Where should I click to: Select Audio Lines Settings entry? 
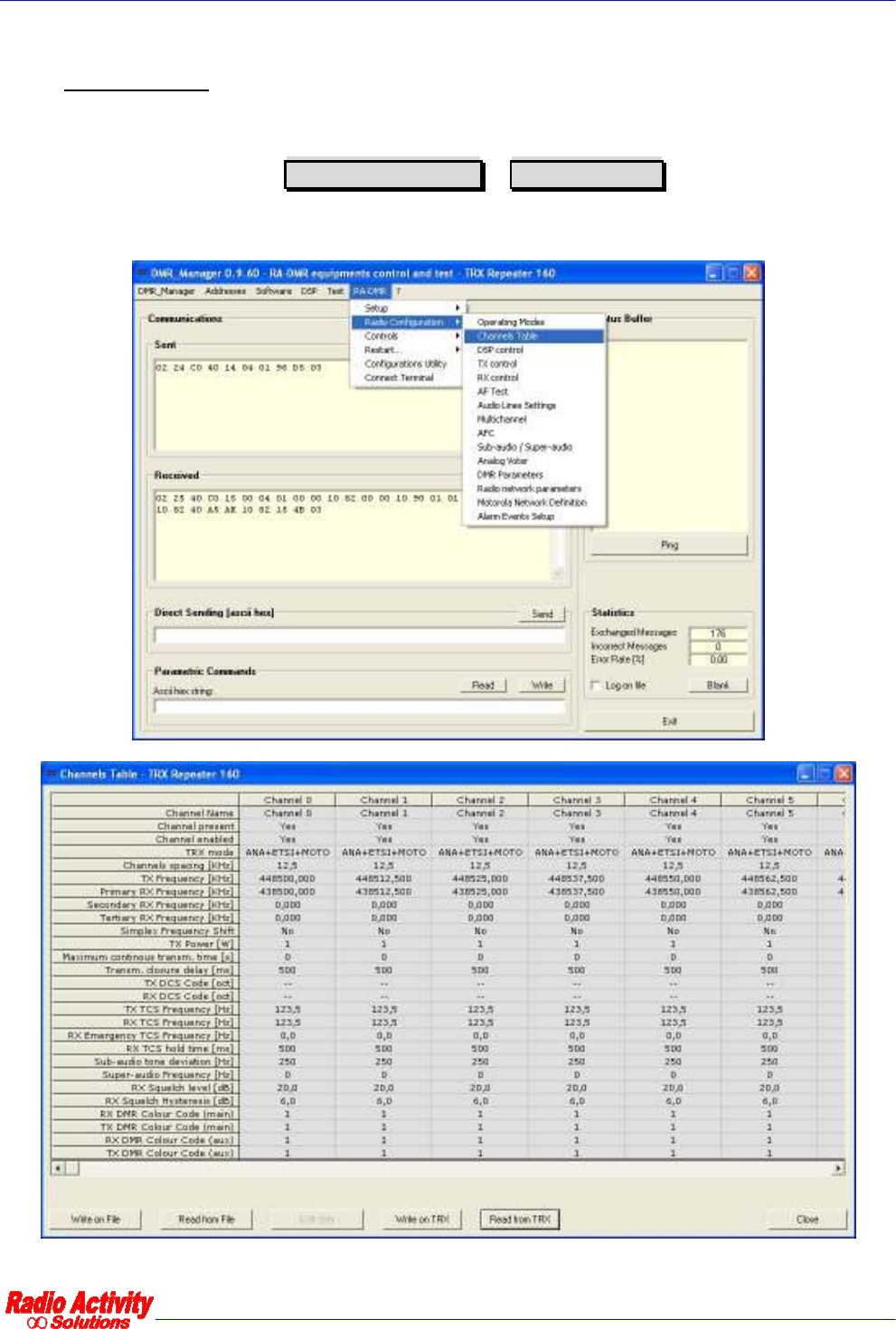534,406
